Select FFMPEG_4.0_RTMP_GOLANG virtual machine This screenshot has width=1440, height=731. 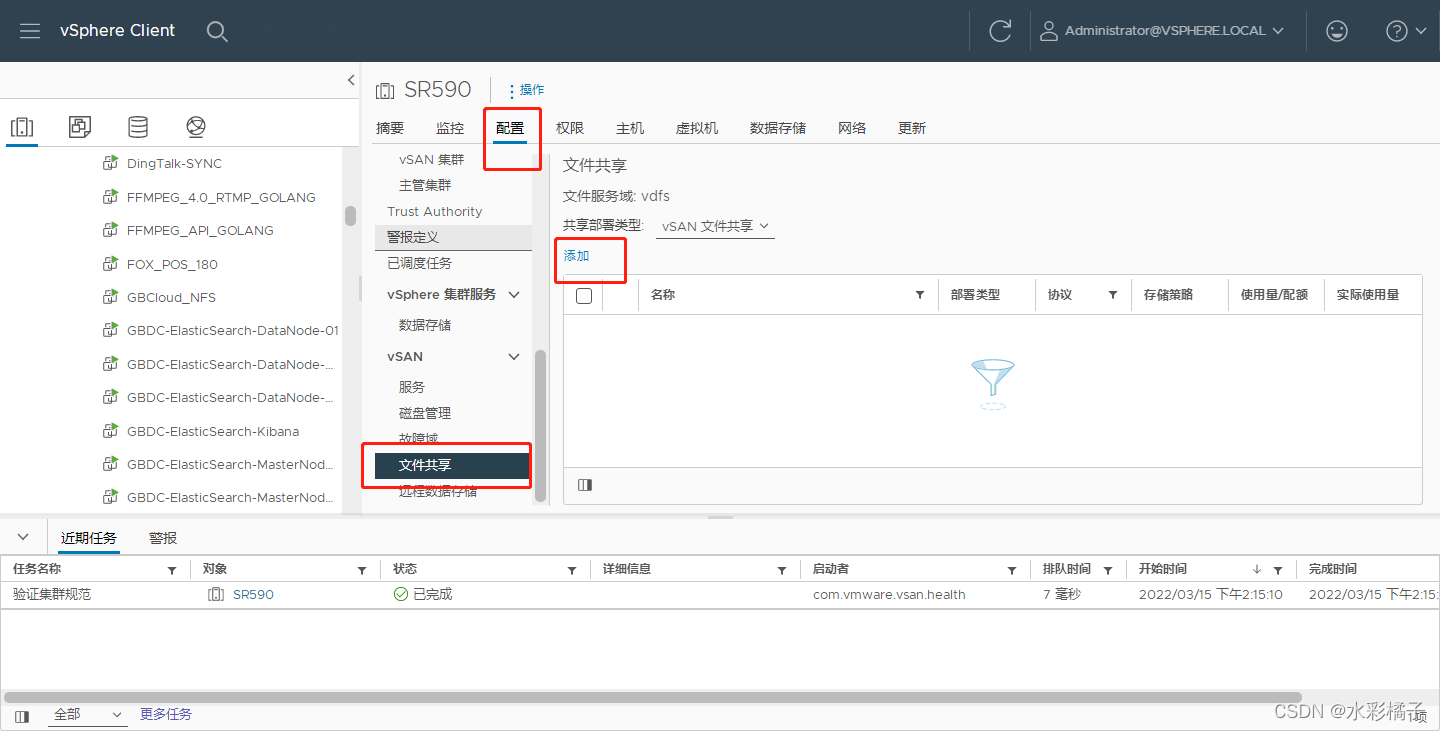pyautogui.click(x=221, y=197)
